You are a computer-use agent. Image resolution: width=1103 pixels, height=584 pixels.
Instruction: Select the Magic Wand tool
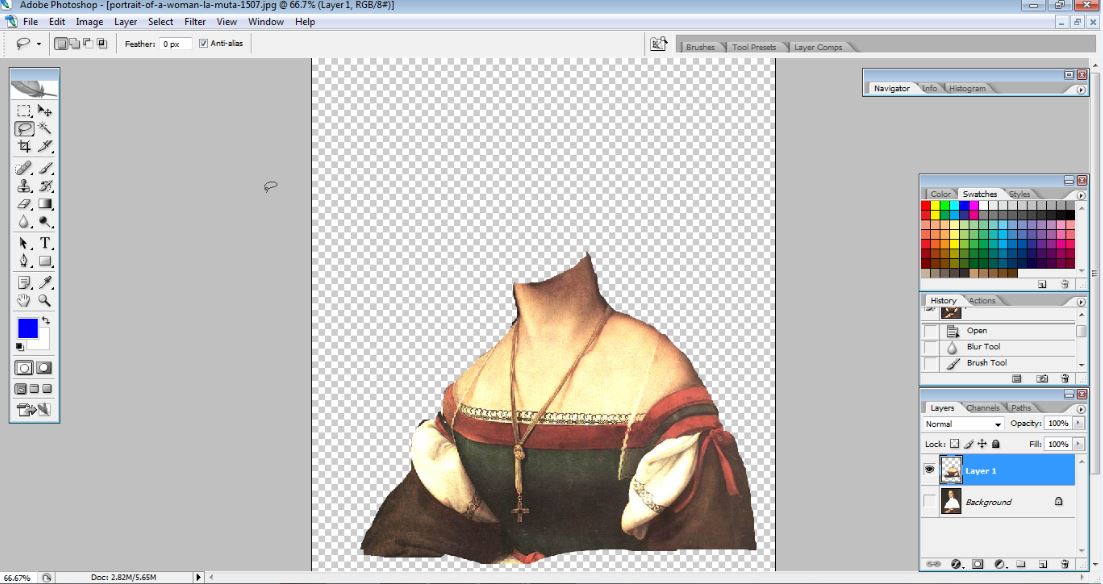[x=44, y=128]
